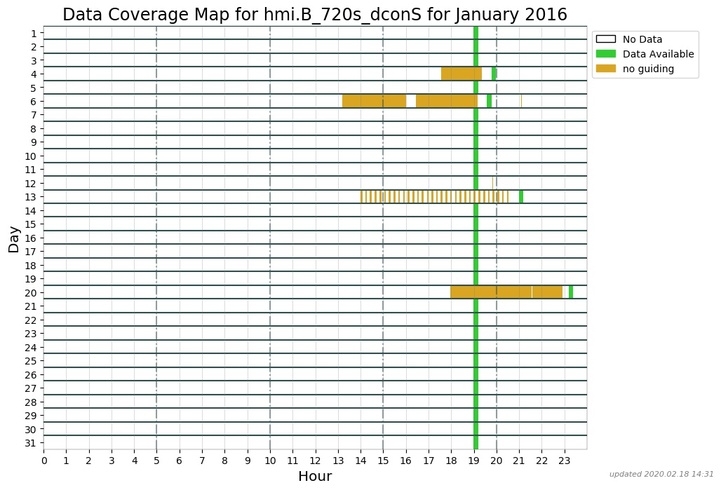Click the leftmost orange bar on day 6
Image resolution: width=721 pixels, height=490 pixels.
pyautogui.click(x=374, y=101)
